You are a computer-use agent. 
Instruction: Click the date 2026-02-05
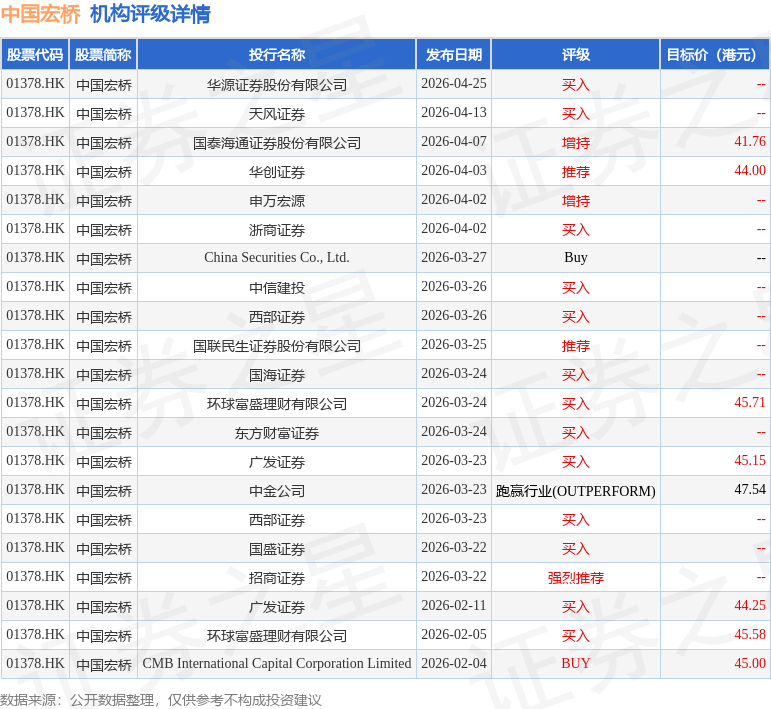coord(454,635)
